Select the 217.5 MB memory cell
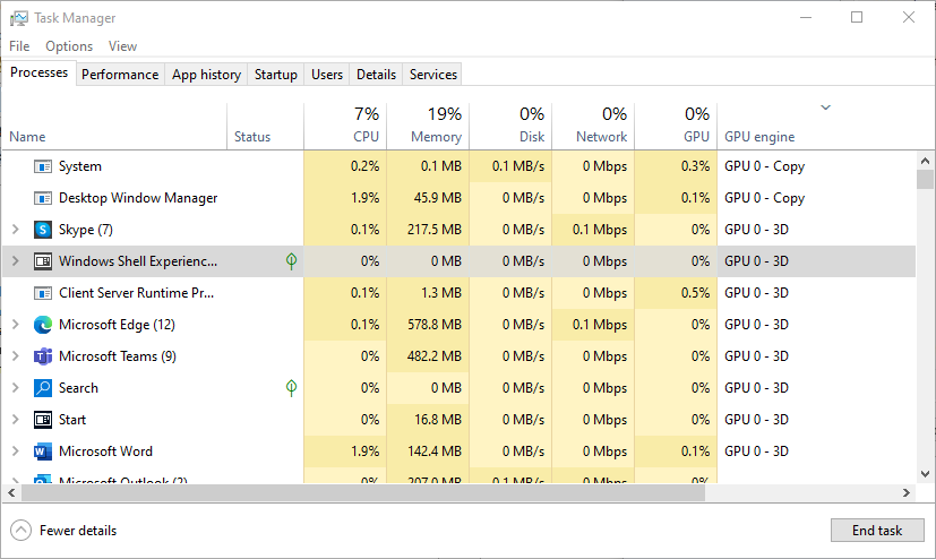This screenshot has height=560, width=936. tap(428, 229)
